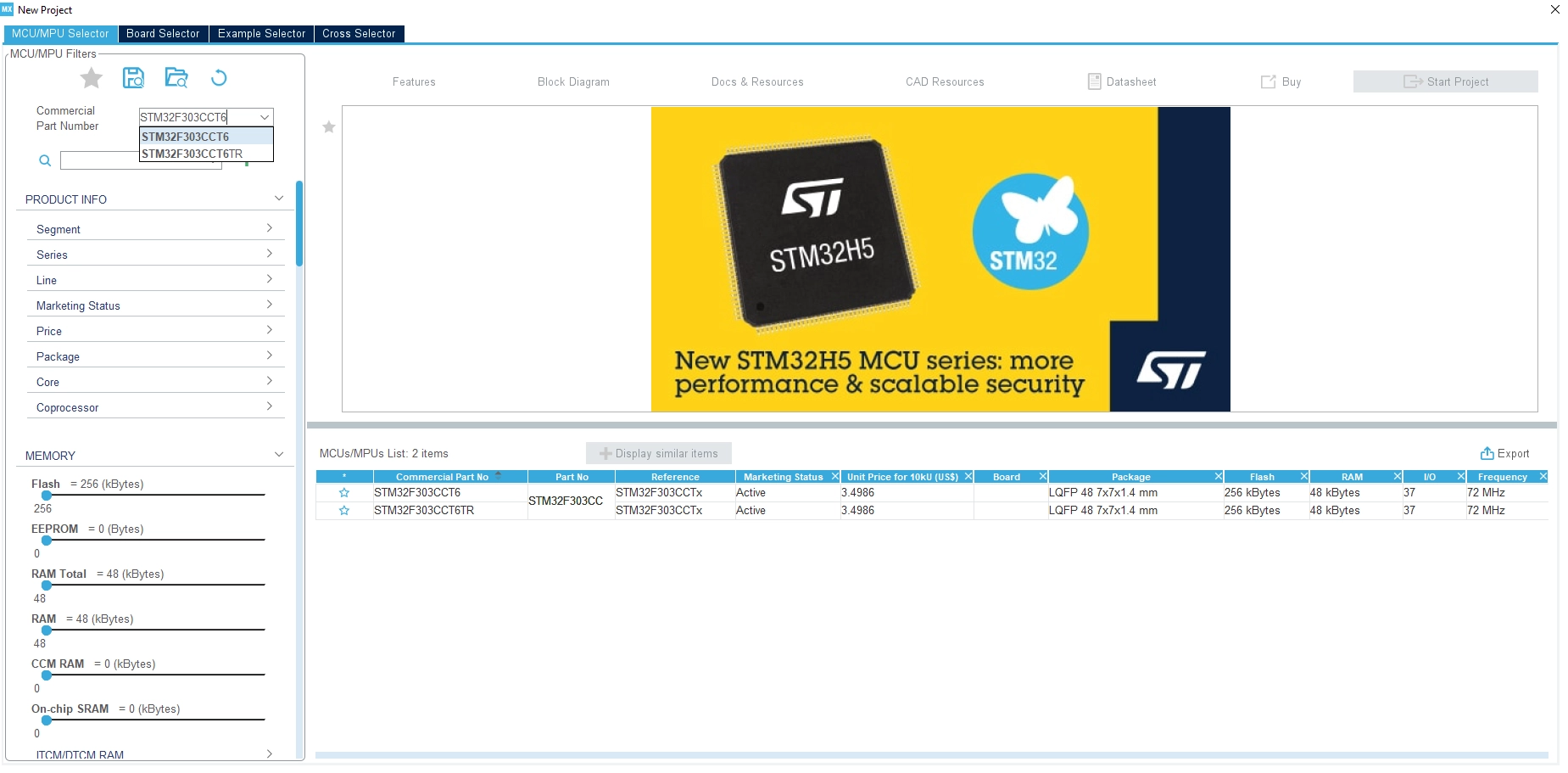Remove the Marketing Status column from the table
The width and height of the screenshot is (1568, 773).
[x=835, y=477]
